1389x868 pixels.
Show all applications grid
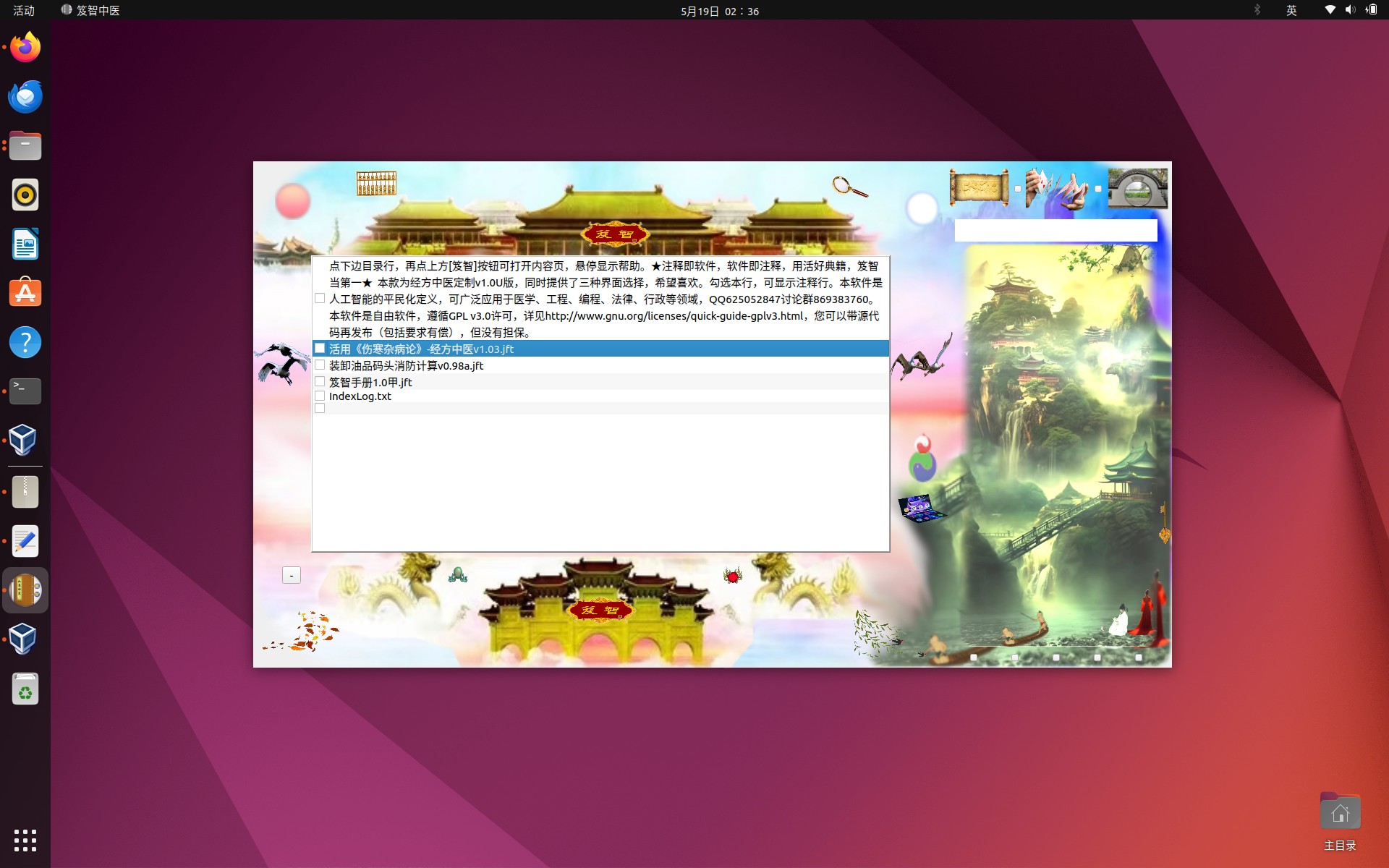25,841
